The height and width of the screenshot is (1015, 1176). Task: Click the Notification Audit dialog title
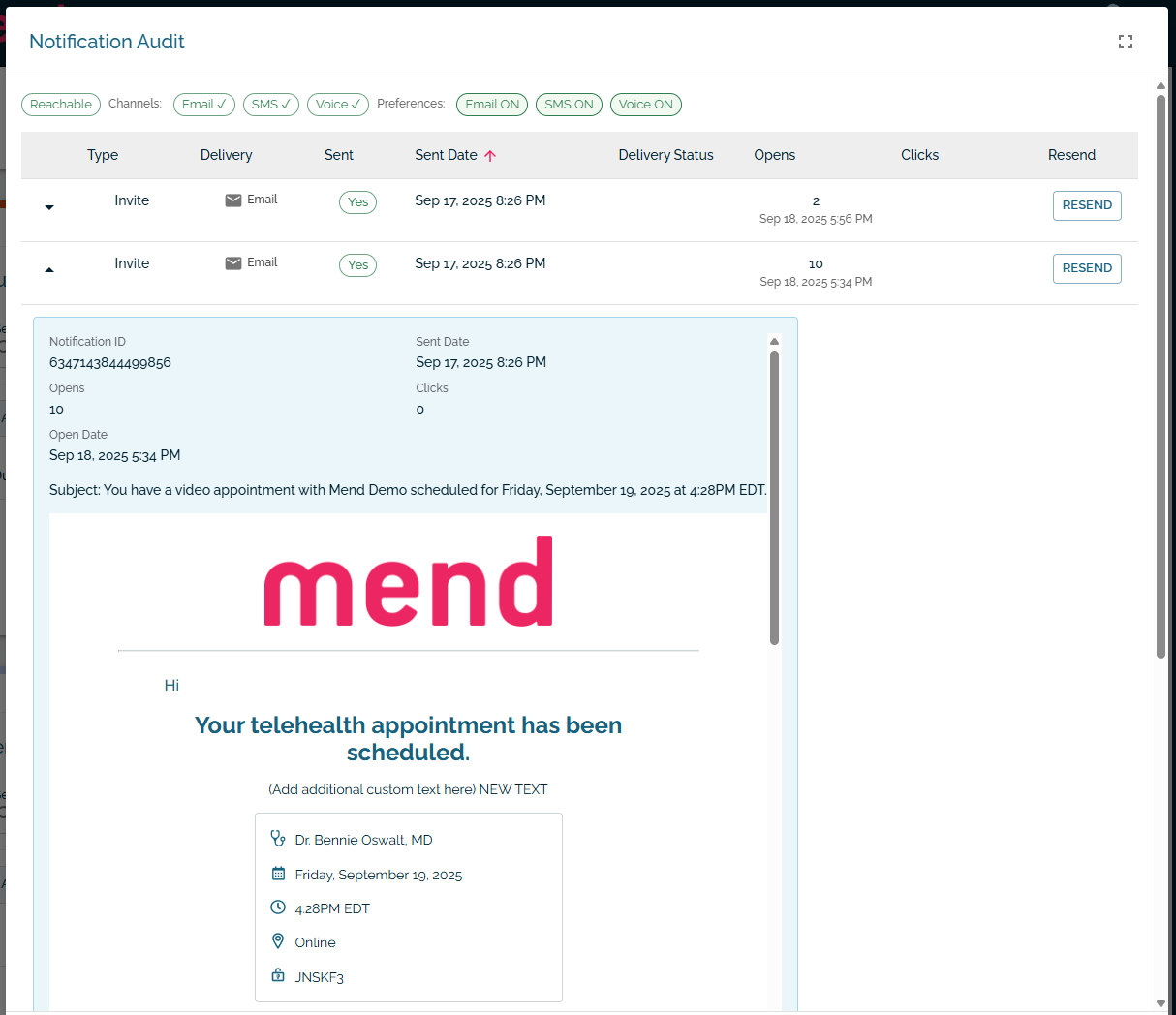(107, 42)
